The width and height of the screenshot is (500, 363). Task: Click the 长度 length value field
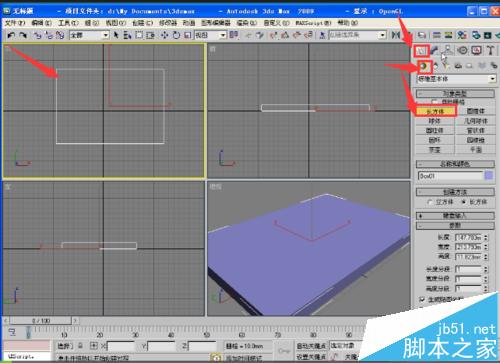click(468, 237)
